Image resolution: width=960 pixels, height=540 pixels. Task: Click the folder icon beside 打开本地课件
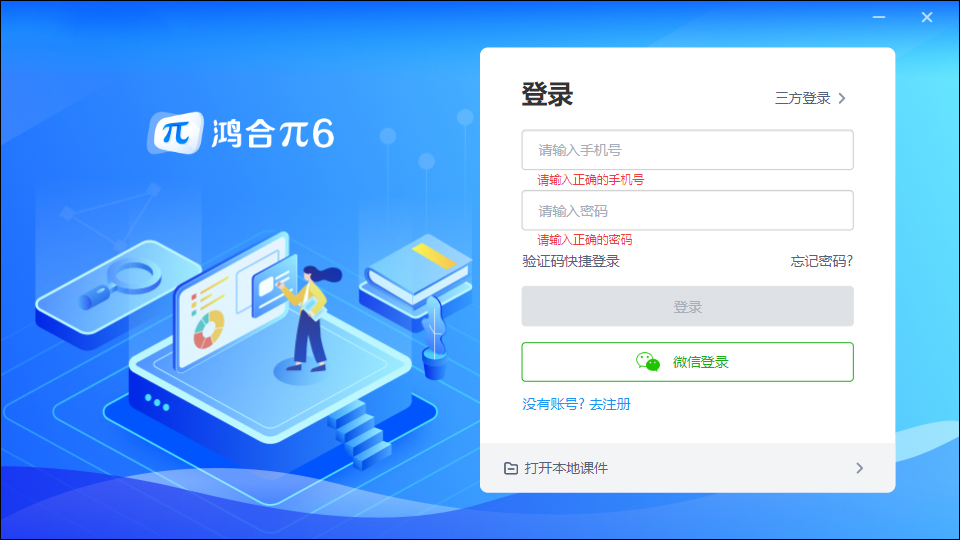pos(511,468)
